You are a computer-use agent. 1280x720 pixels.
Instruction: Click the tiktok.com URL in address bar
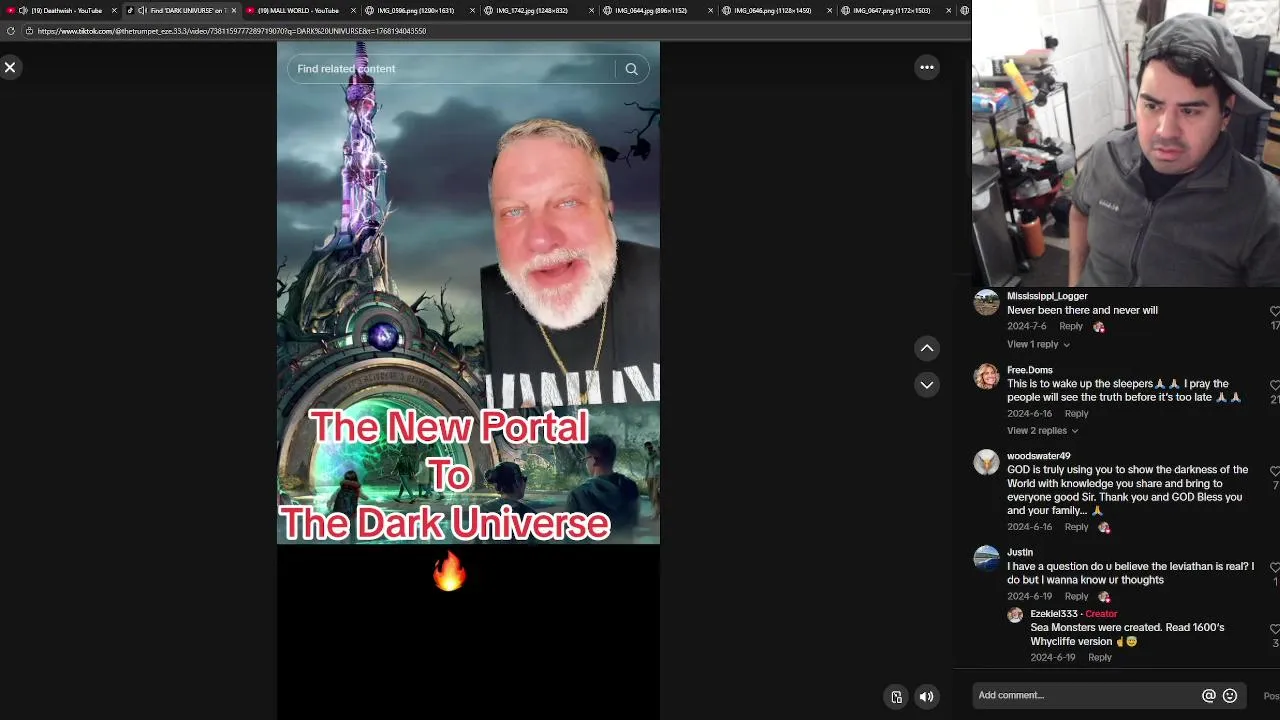pos(232,31)
